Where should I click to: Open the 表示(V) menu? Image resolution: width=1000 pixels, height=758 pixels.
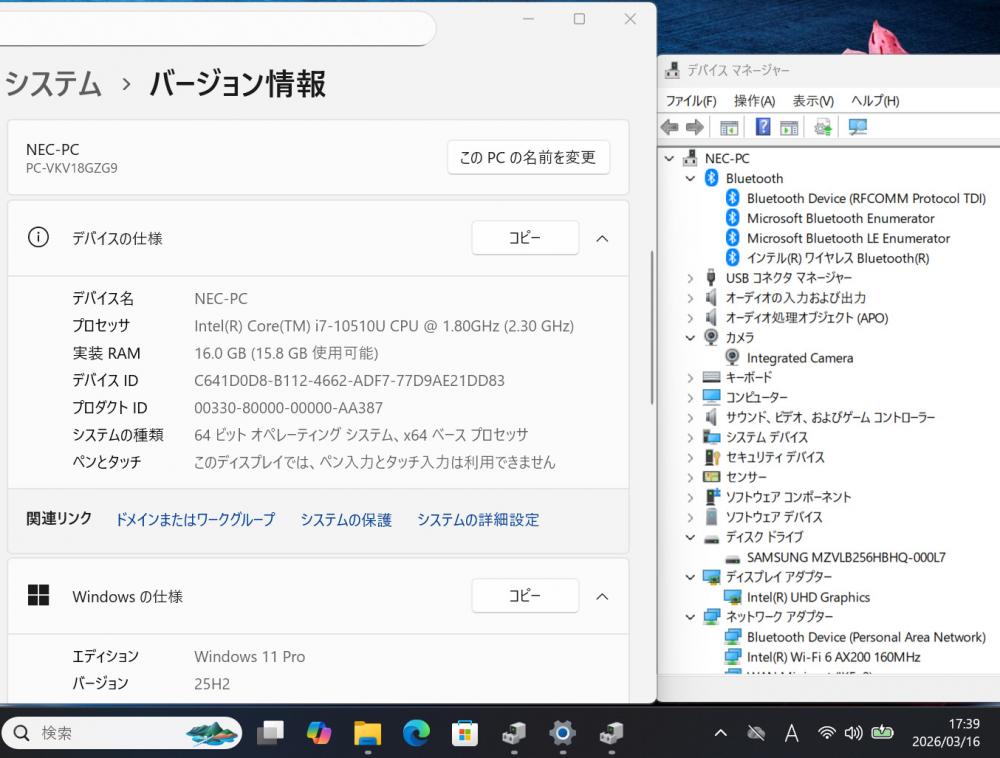click(x=813, y=101)
